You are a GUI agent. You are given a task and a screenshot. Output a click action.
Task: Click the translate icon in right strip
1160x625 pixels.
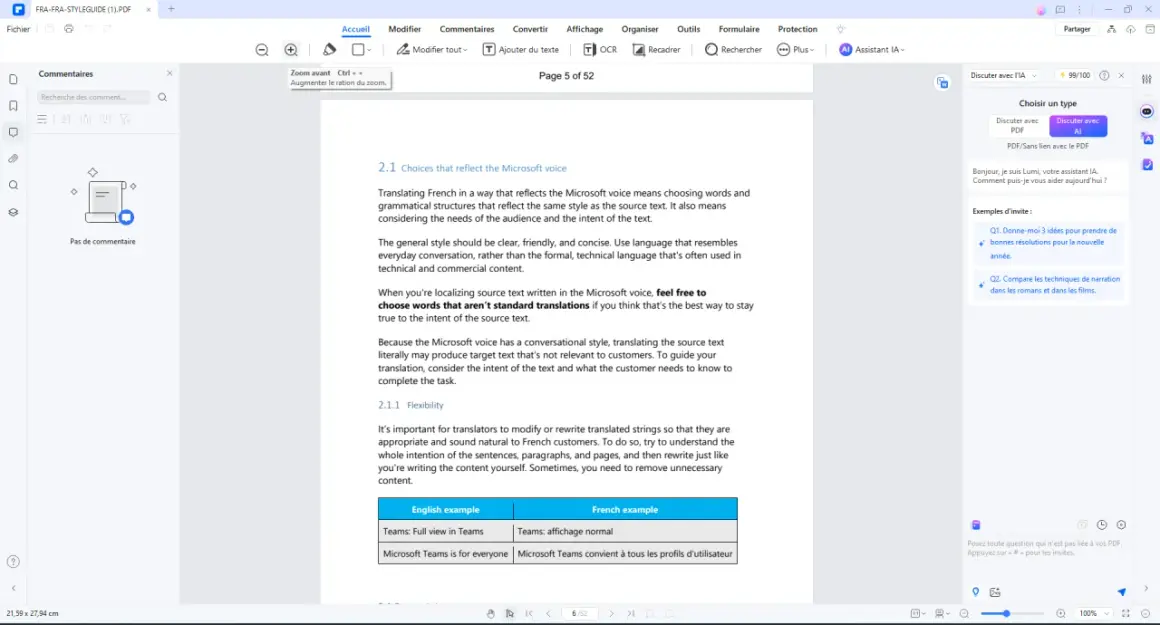coord(1147,138)
